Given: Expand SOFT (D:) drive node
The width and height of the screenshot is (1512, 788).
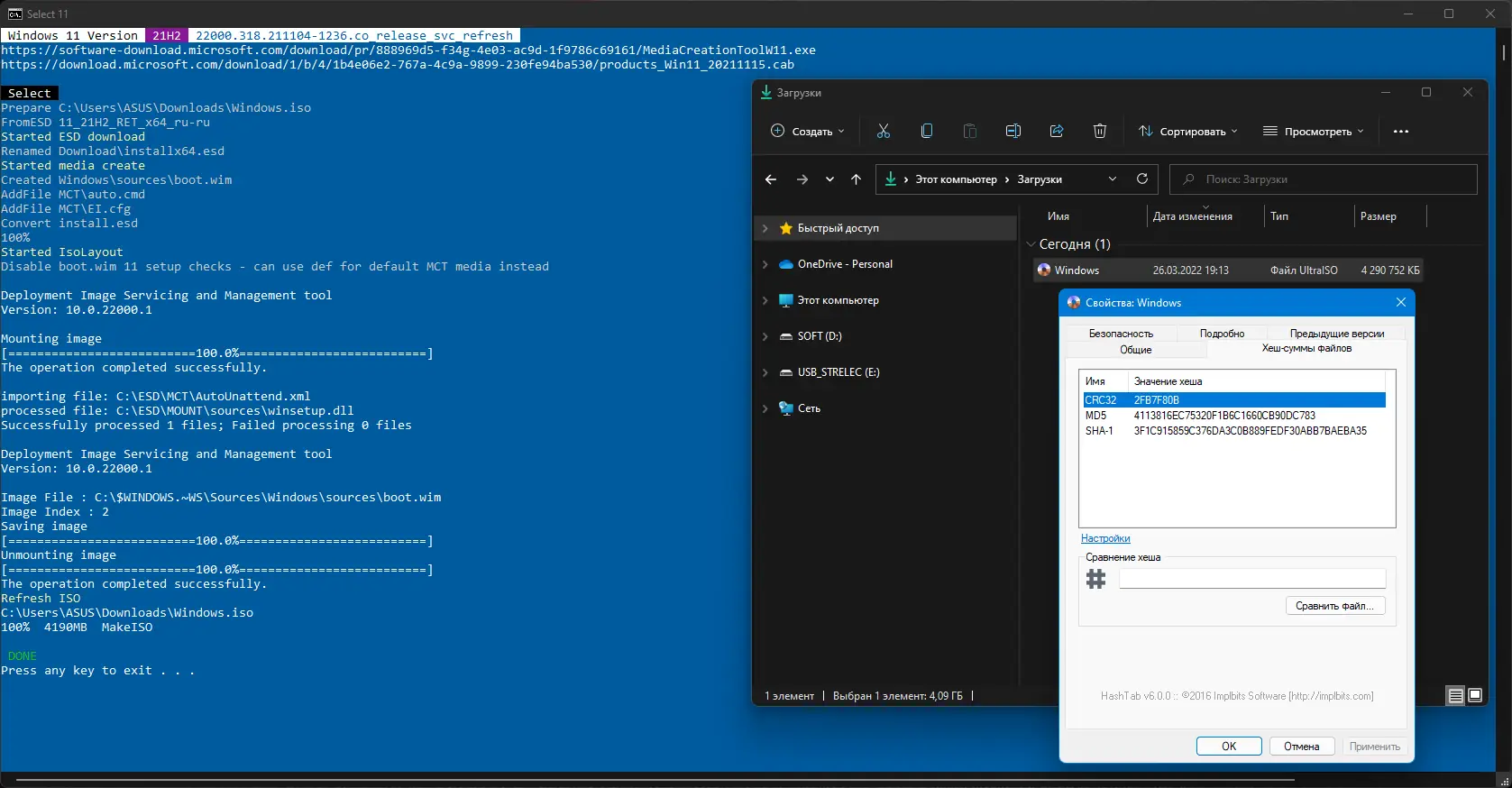Looking at the screenshot, I should point(765,336).
